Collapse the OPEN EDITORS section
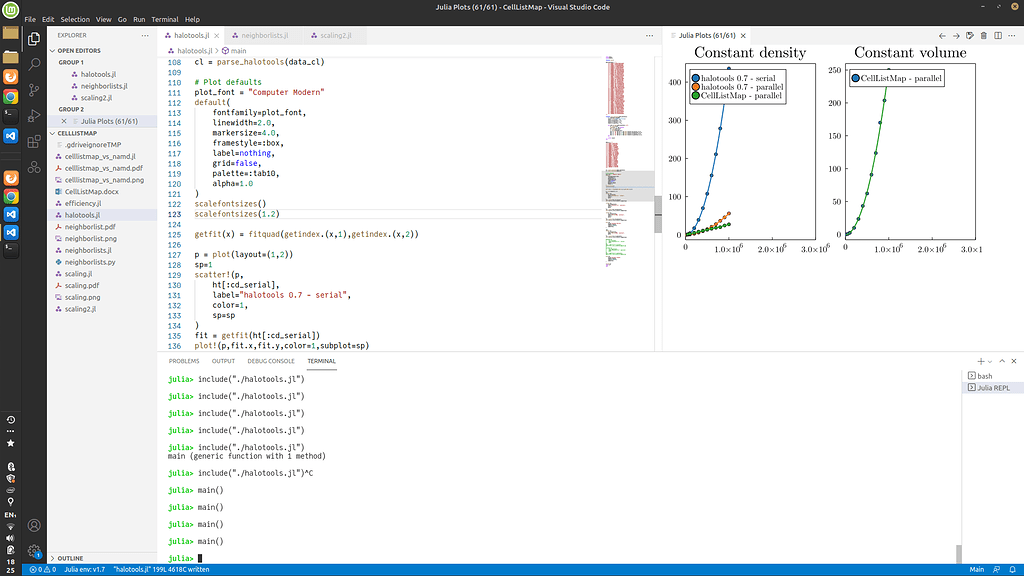The width and height of the screenshot is (1024, 576). [x=80, y=49]
